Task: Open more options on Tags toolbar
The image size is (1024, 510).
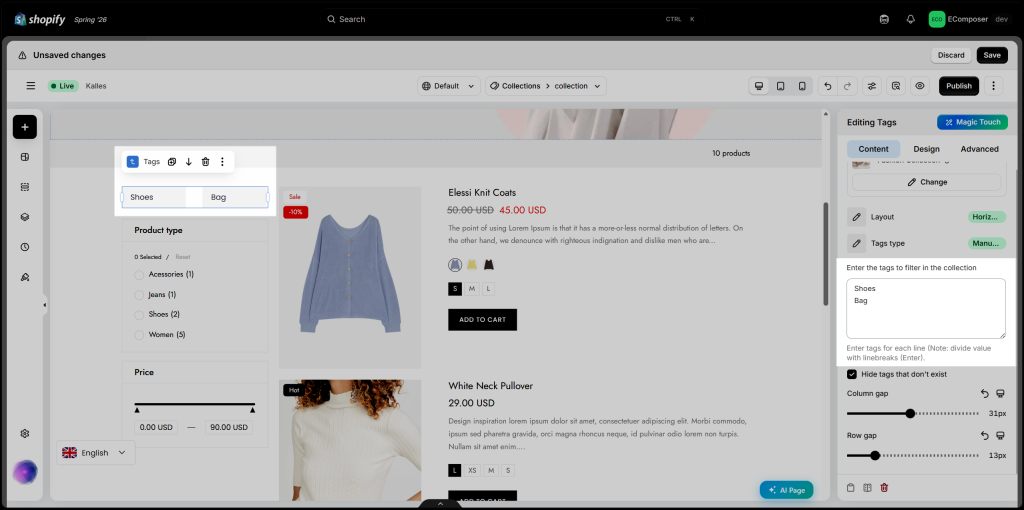Action: pyautogui.click(x=222, y=161)
